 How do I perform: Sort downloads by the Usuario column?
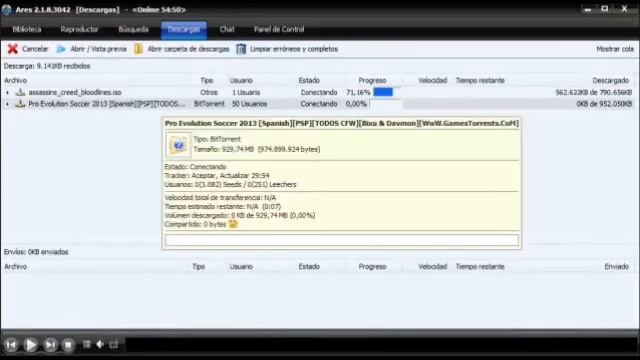pos(241,81)
